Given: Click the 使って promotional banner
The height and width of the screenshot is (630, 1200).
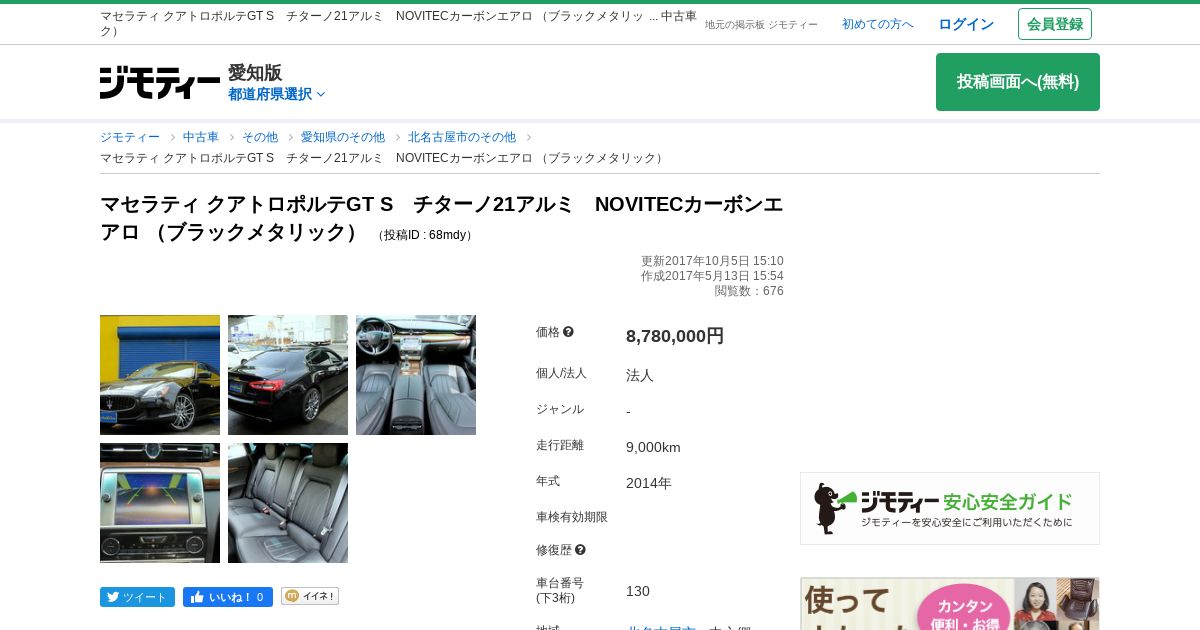Looking at the screenshot, I should (x=950, y=604).
